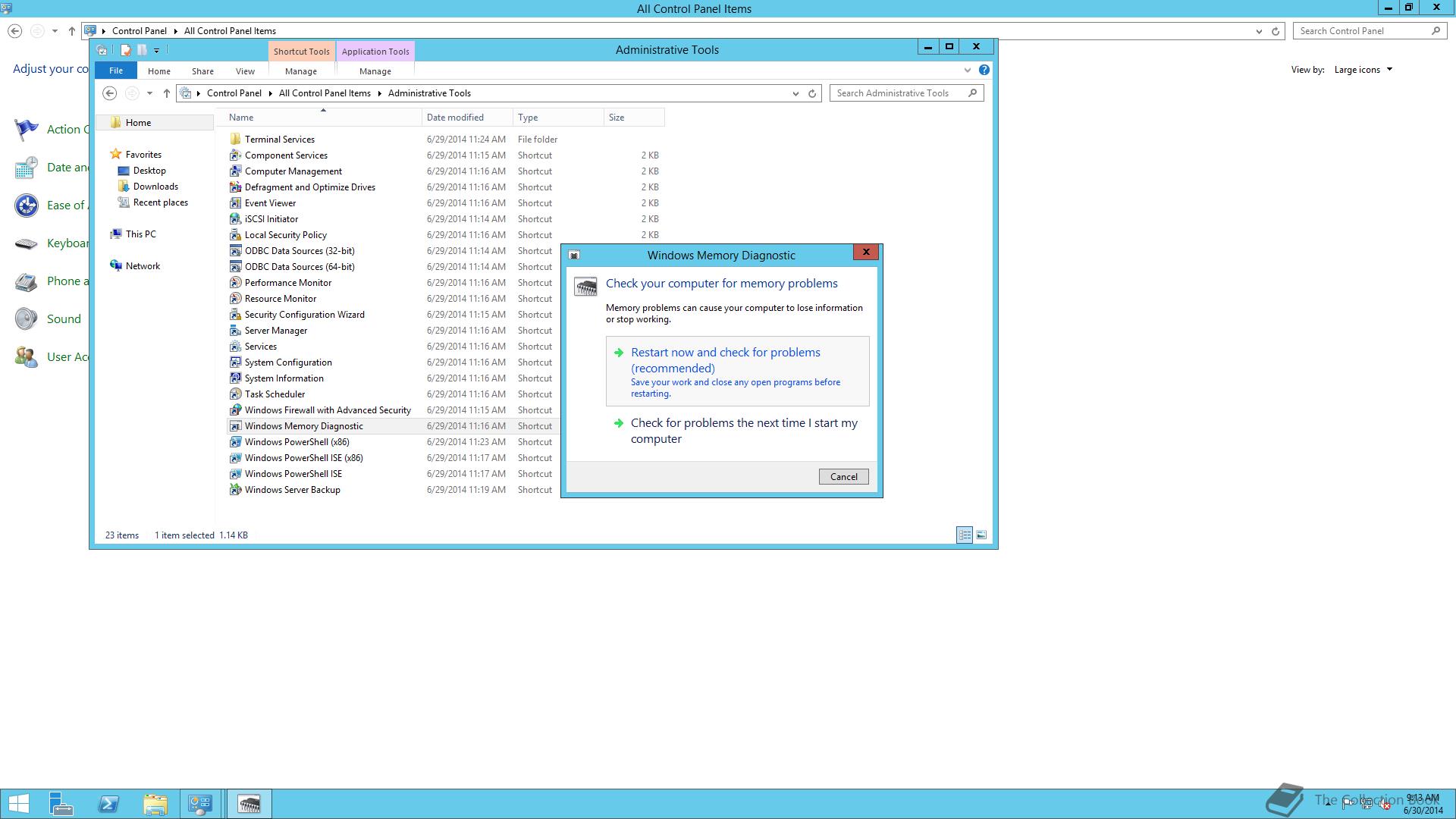The width and height of the screenshot is (1456, 819).
Task: Expand the breadcrumb arrow after All Control Panel Items
Action: point(380,93)
